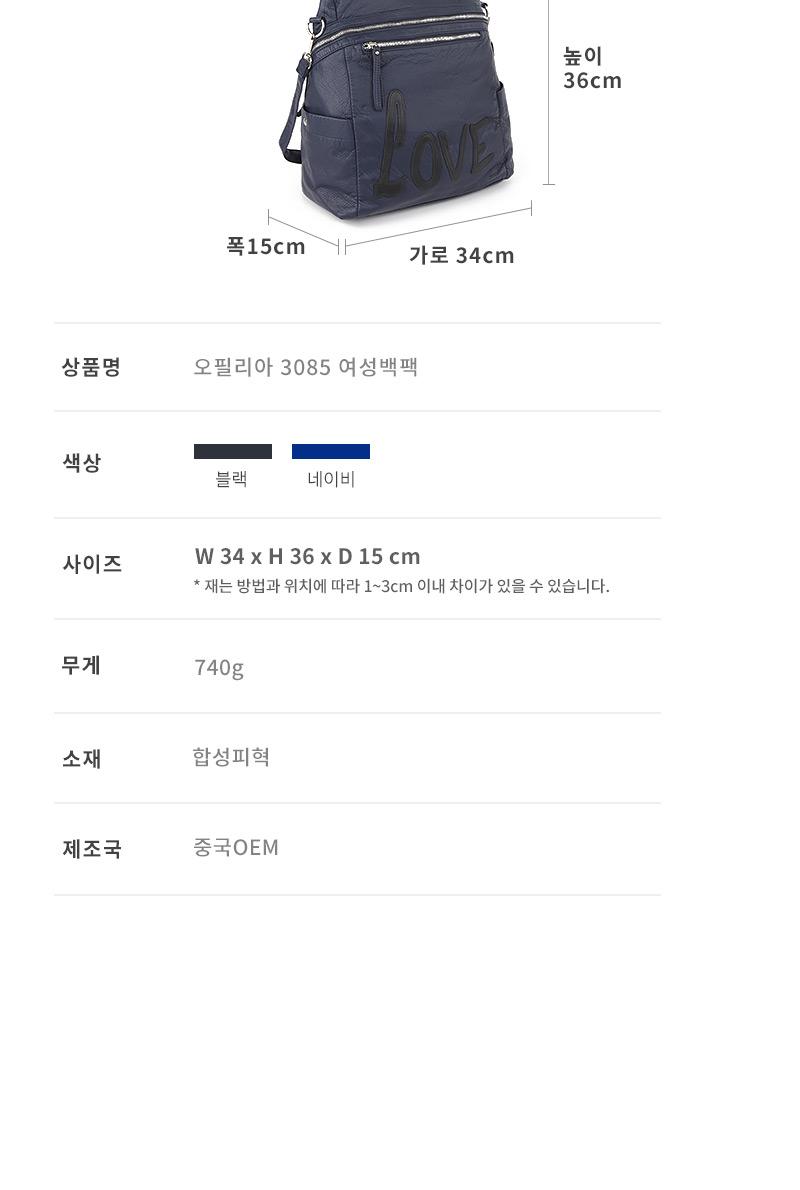Click the navy color swatch

[330, 451]
